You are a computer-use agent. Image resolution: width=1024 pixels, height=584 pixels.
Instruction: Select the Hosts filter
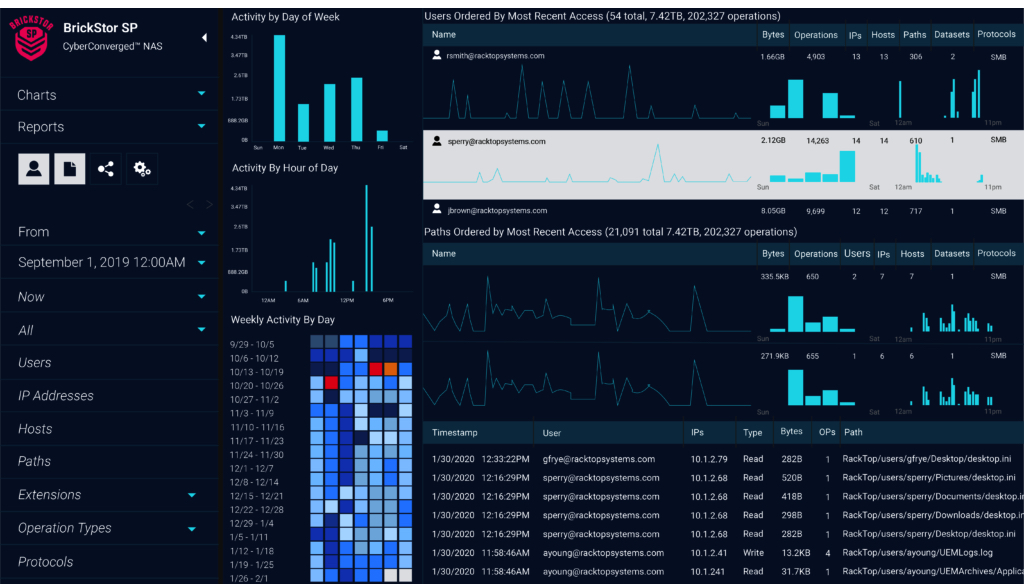click(35, 429)
